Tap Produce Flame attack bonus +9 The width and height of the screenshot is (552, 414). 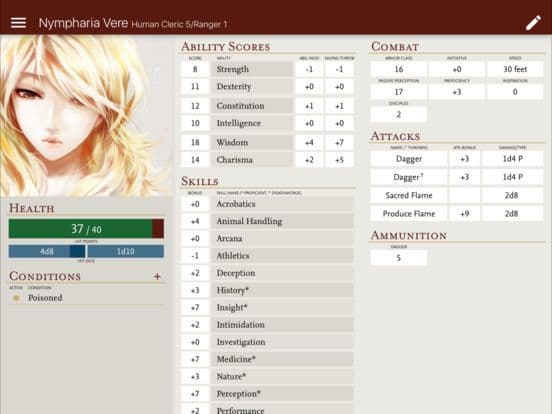pyautogui.click(x=465, y=214)
